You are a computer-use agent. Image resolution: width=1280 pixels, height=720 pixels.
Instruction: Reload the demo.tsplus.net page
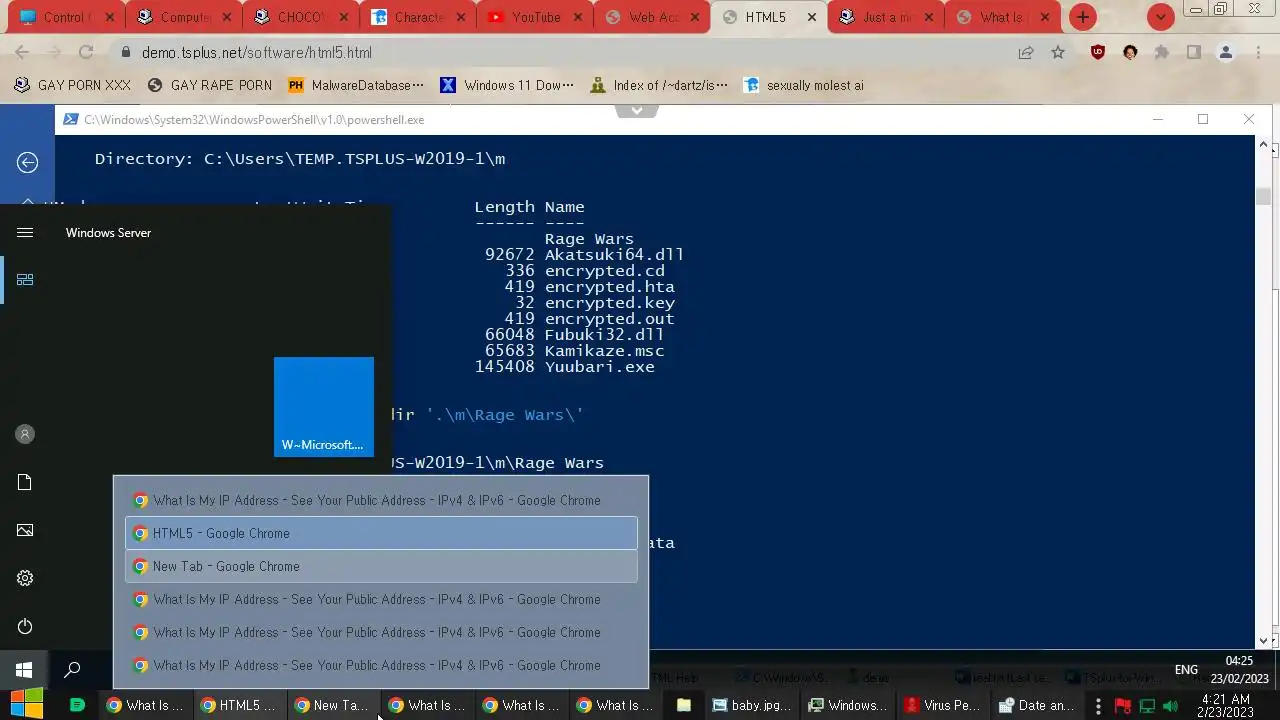coord(86,52)
